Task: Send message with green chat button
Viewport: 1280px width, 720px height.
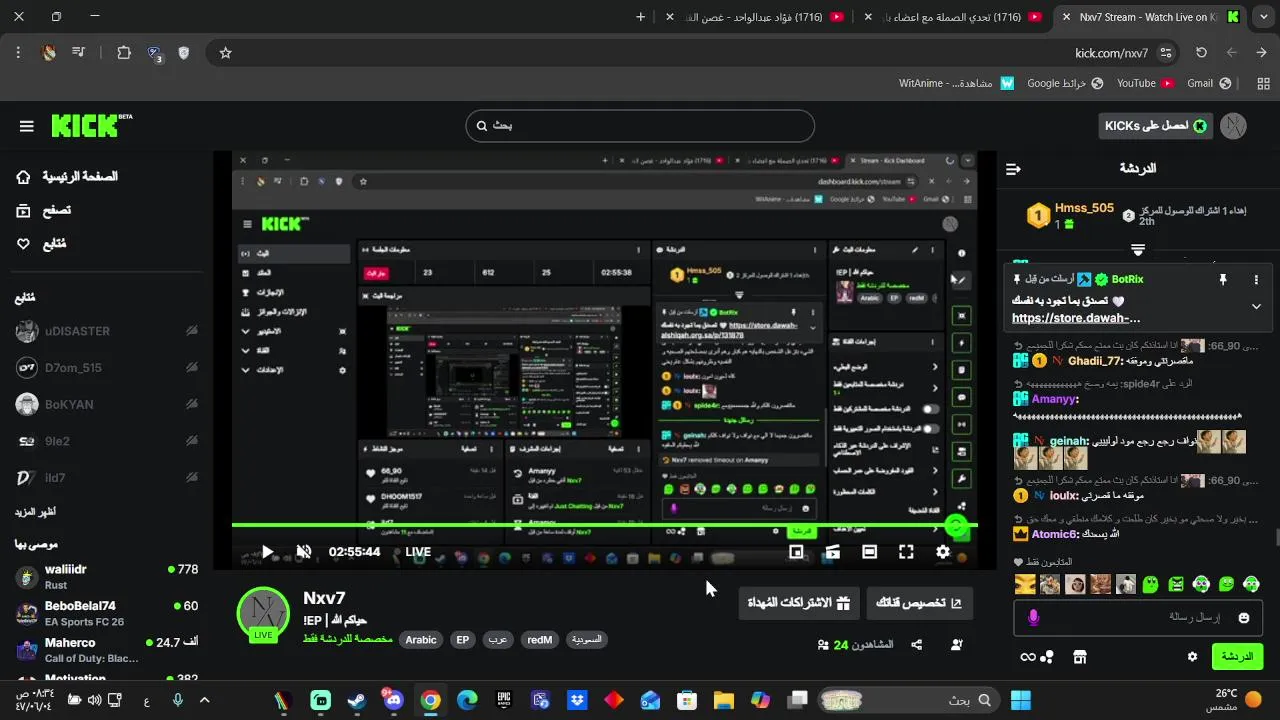Action: 1237,657
